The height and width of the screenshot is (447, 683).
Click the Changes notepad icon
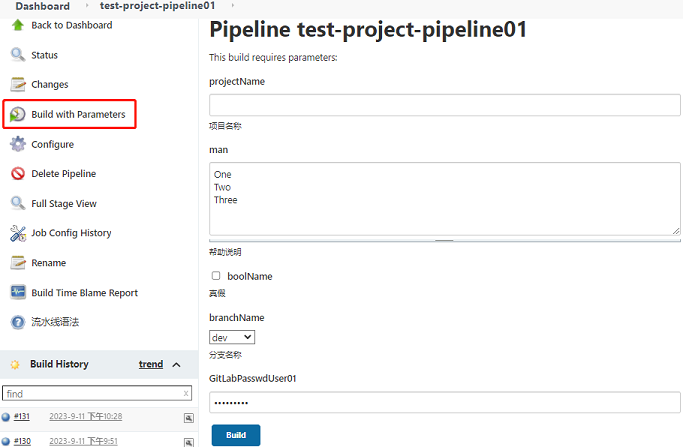point(17,85)
